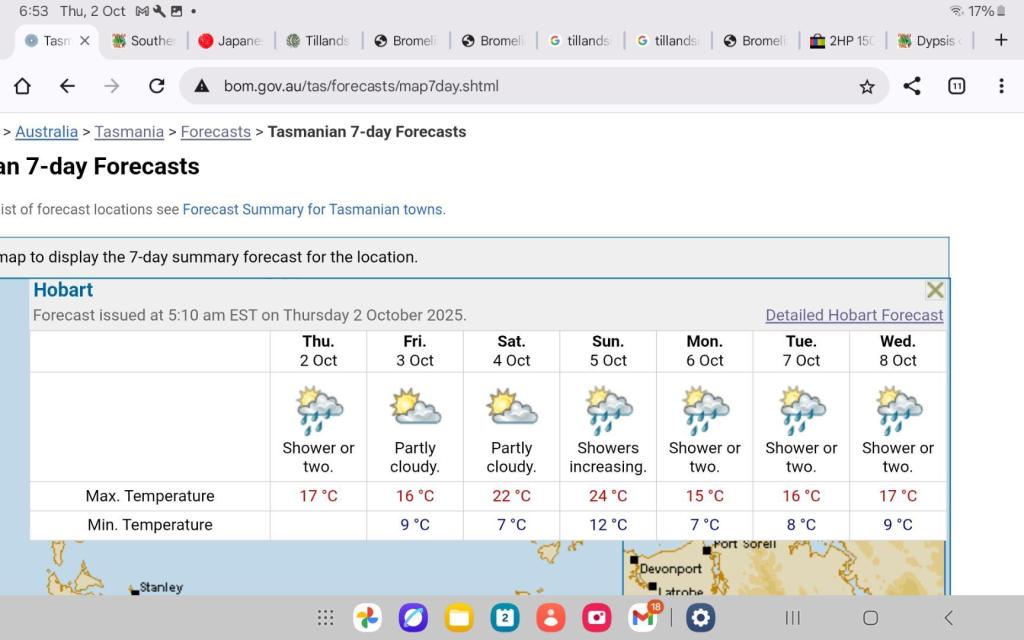
Task: Bookmark this page using the star icon
Action: point(868,86)
